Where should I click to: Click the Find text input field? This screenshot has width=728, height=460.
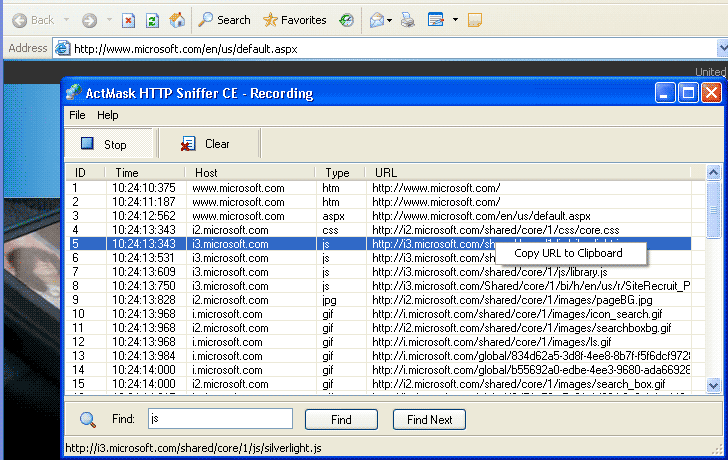click(x=220, y=419)
